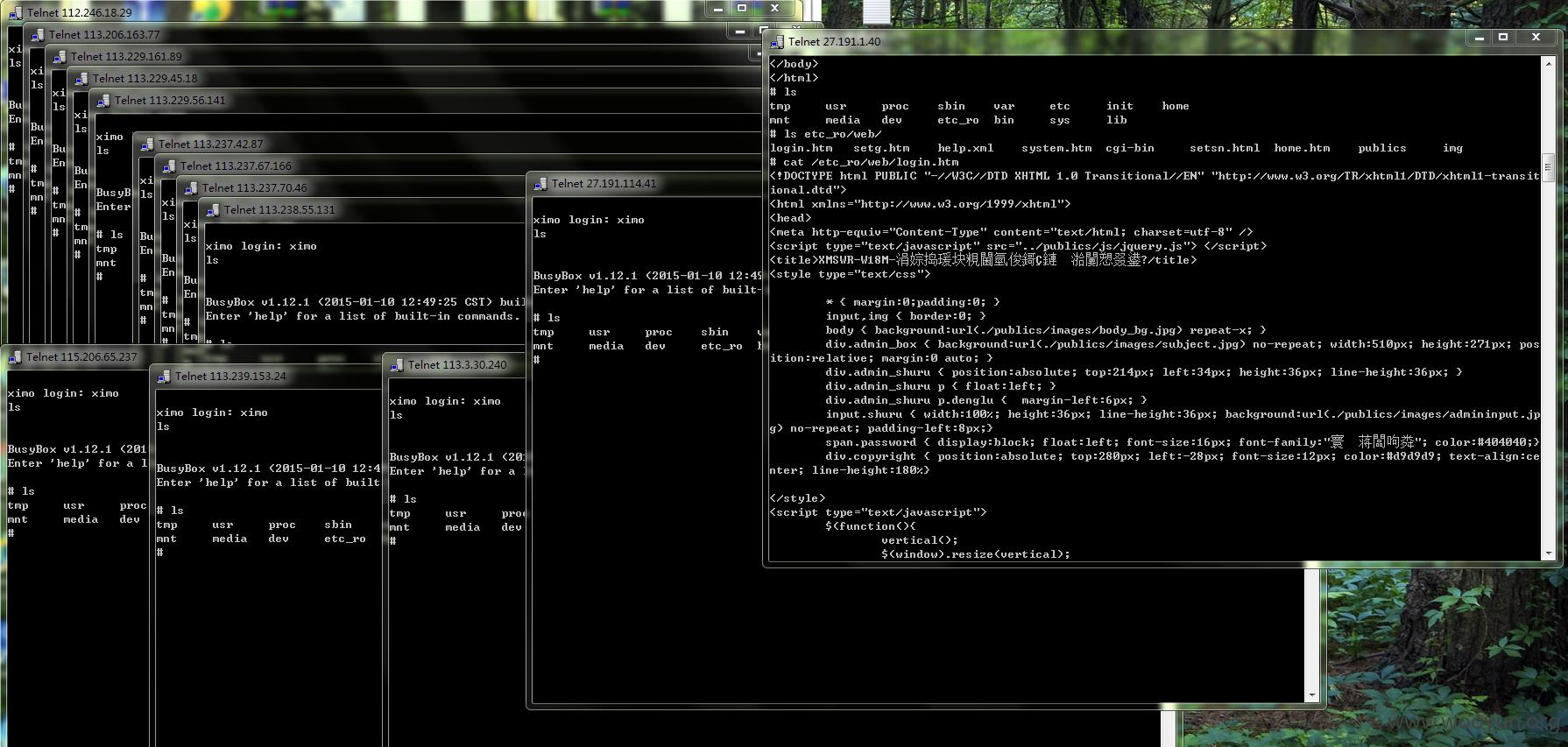This screenshot has width=1568, height=747.
Task: Click the Telnet 27.191.114.41 title text
Action: coord(604,183)
